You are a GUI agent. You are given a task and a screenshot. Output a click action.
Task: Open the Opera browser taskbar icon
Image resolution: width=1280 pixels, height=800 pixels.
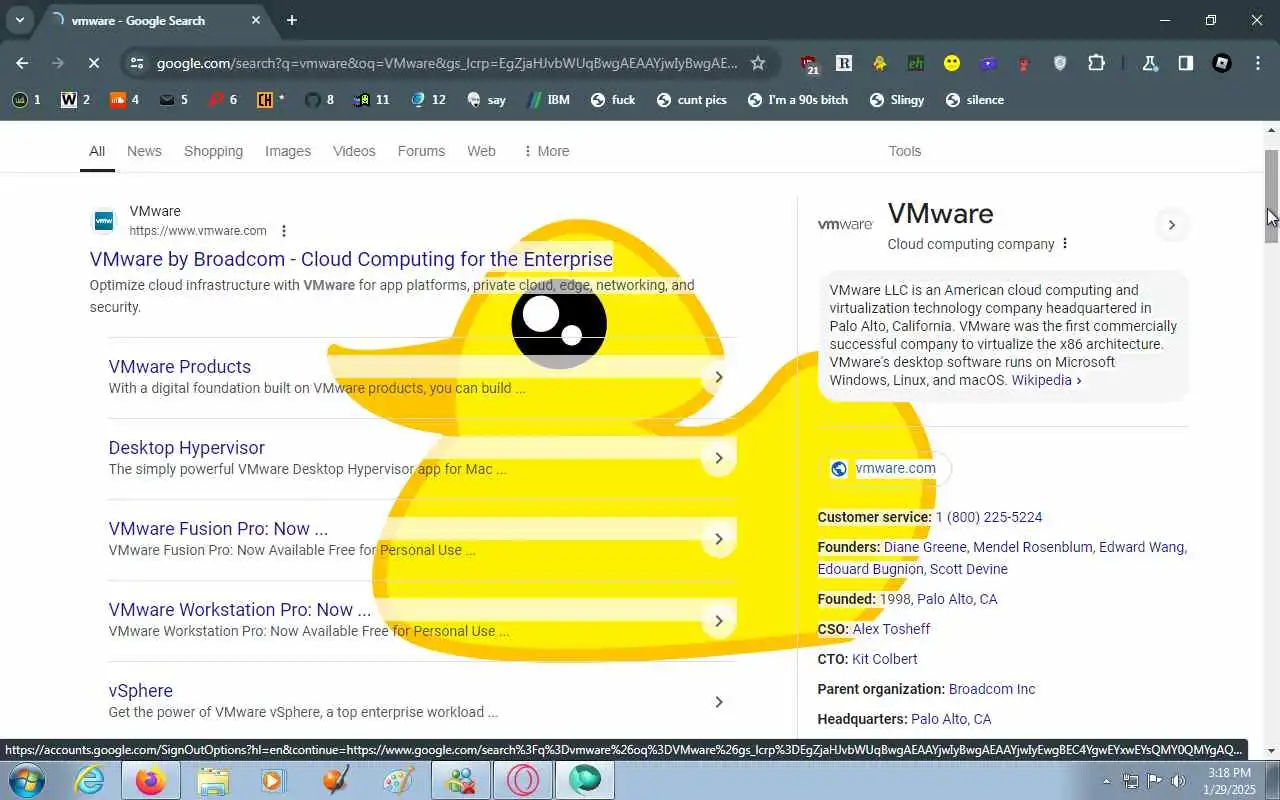pos(523,780)
